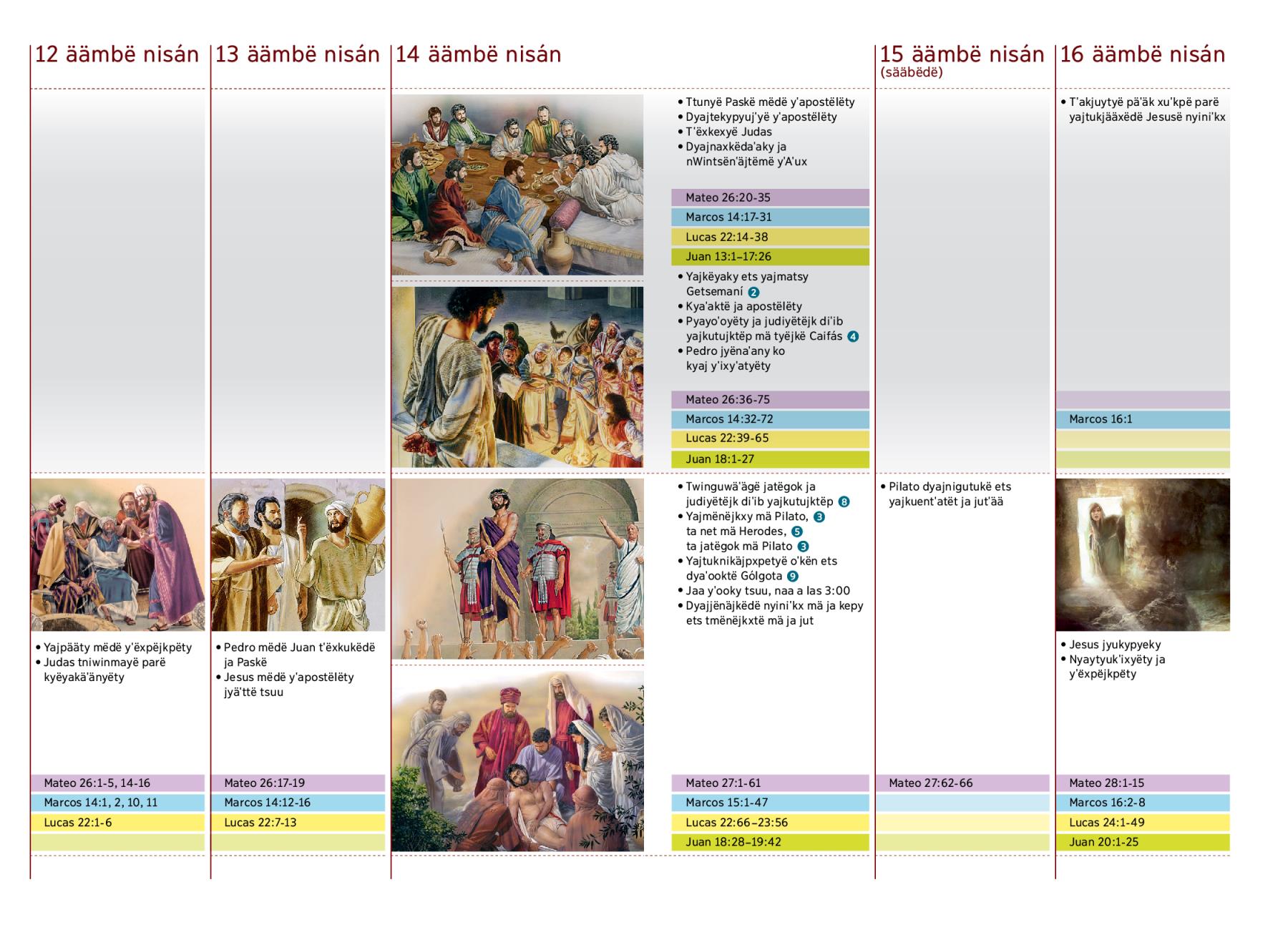Select the '14 äämbë nisán' column heading
This screenshot has height=930, width=1288.
pos(478,54)
